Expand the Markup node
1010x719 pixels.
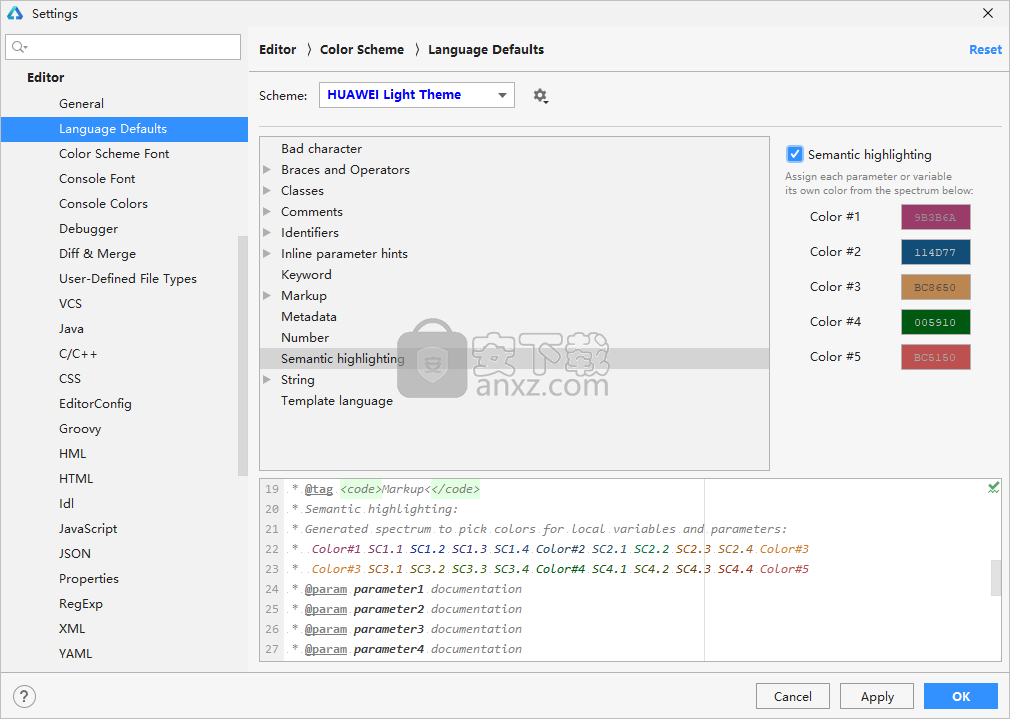tap(267, 296)
